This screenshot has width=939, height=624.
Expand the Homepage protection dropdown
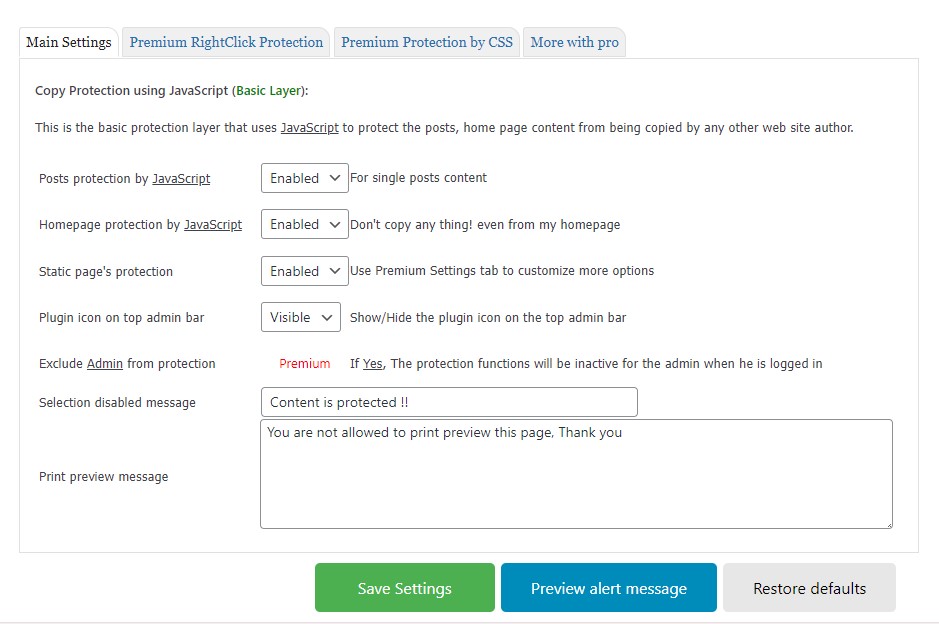pos(304,225)
